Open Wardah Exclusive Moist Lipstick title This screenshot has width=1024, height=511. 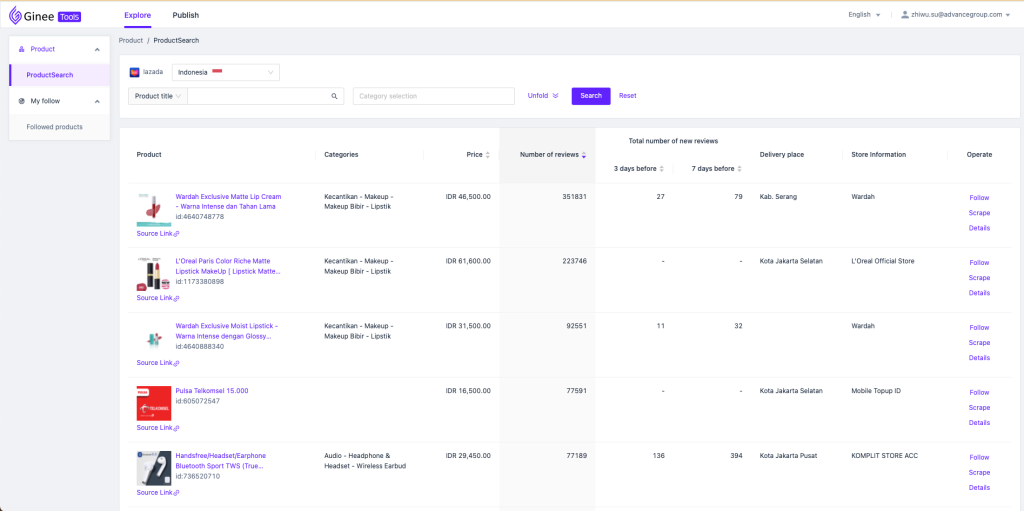tap(227, 331)
